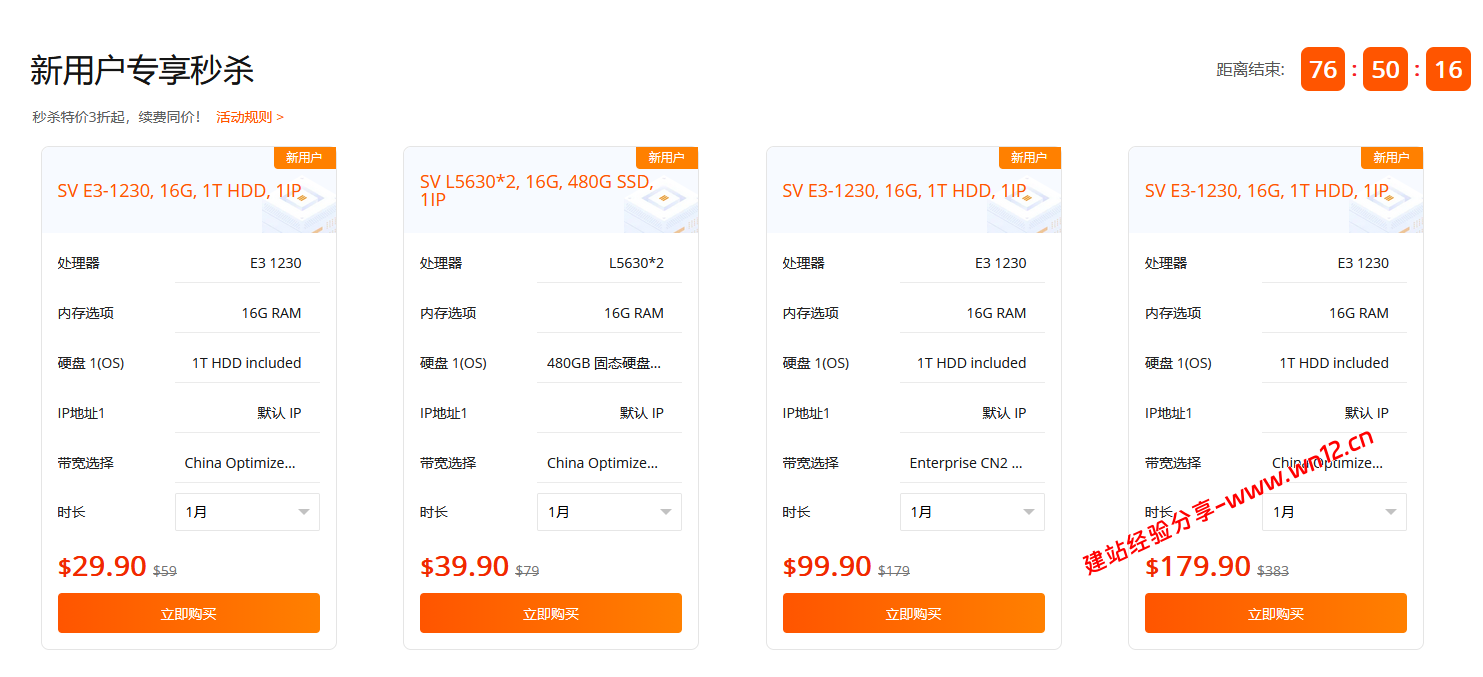Open the duration dropdown on the L5630*2 card
Image resolution: width=1483 pixels, height=677 pixels.
(609, 511)
